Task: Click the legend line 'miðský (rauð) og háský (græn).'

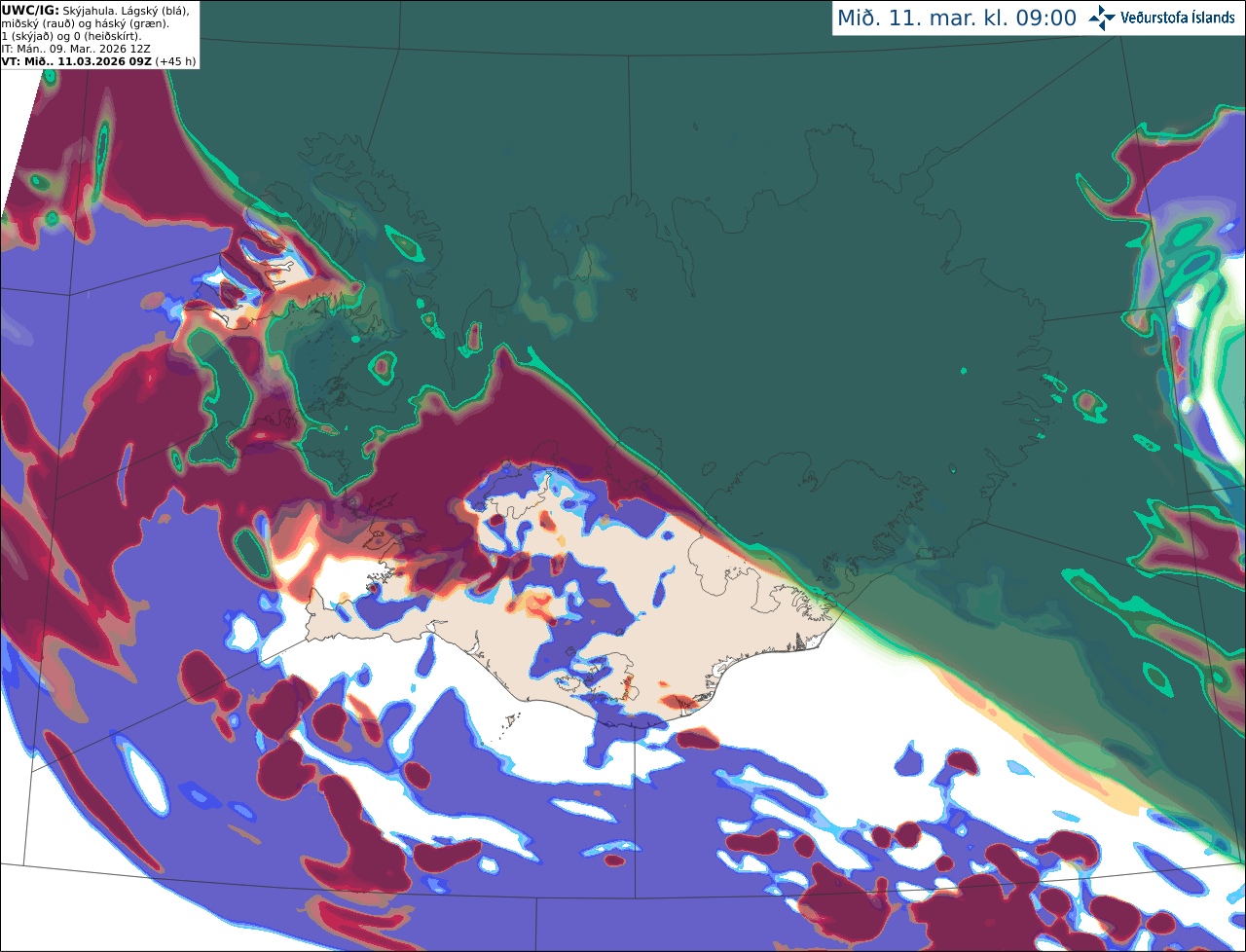Action: [x=85, y=23]
